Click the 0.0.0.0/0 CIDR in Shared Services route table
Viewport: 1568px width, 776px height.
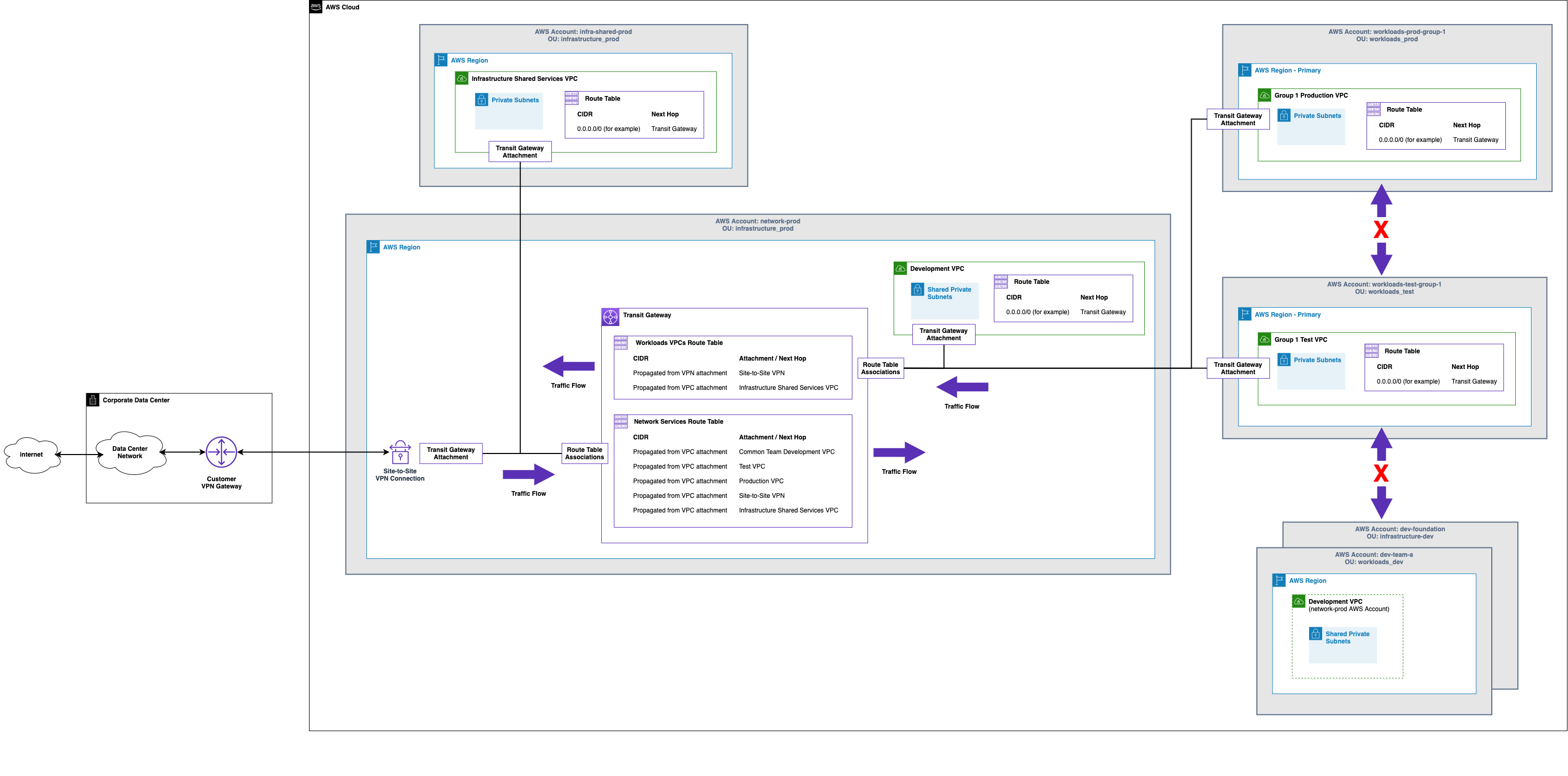point(609,129)
